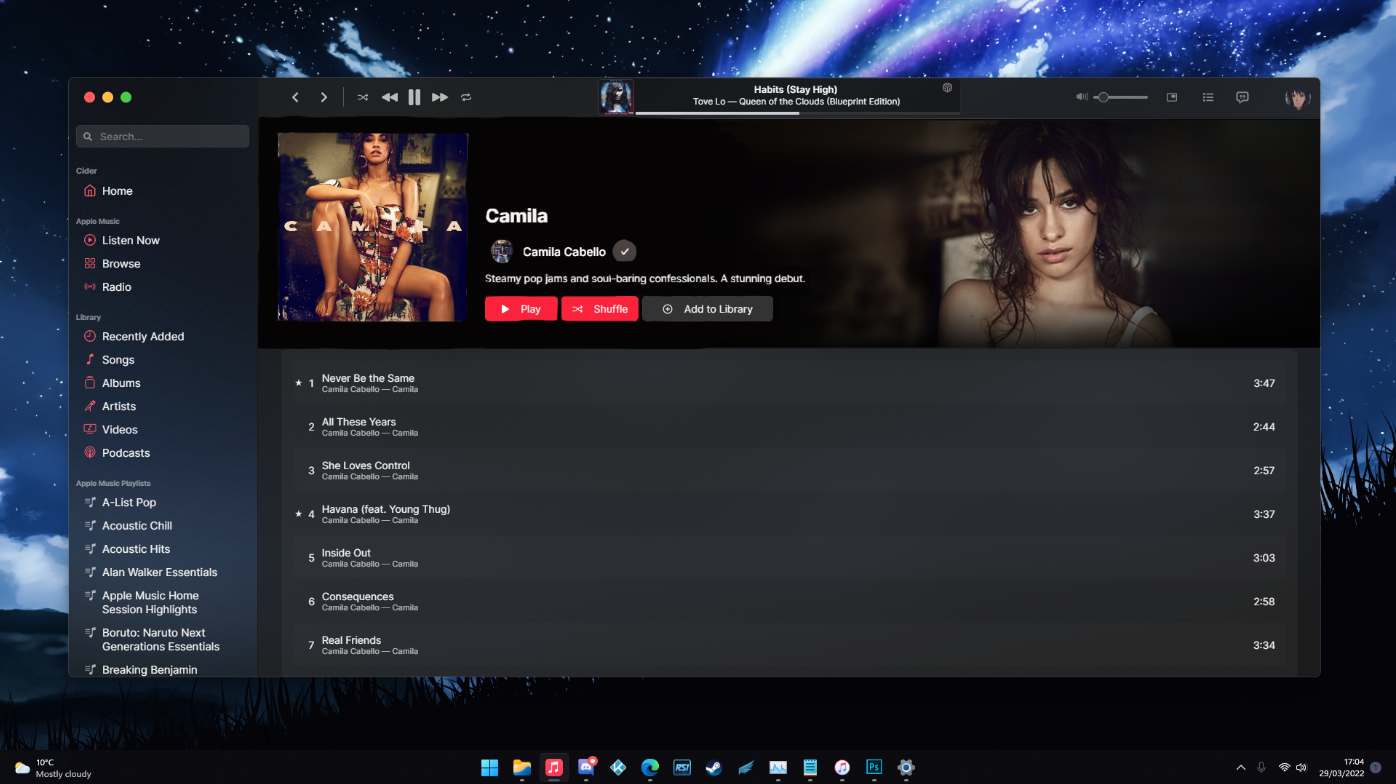The image size is (1396, 784).
Task: Toggle shuffle playback mode
Action: pyautogui.click(x=362, y=97)
